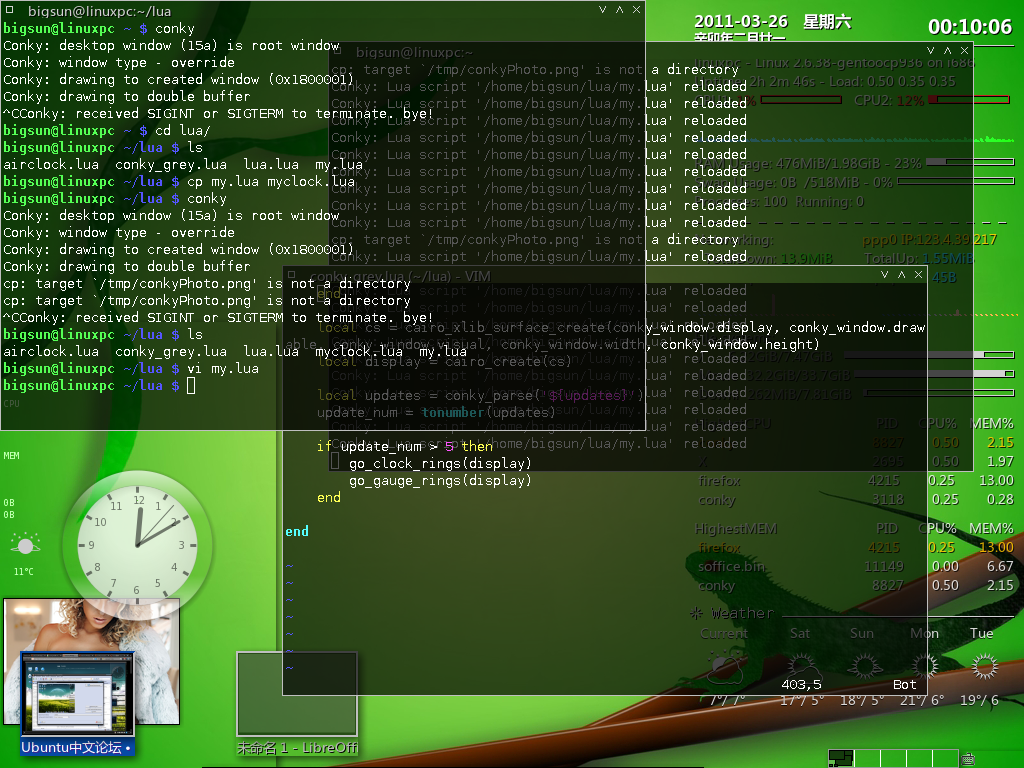Open window menu icon of the VIM window

pos(291,275)
